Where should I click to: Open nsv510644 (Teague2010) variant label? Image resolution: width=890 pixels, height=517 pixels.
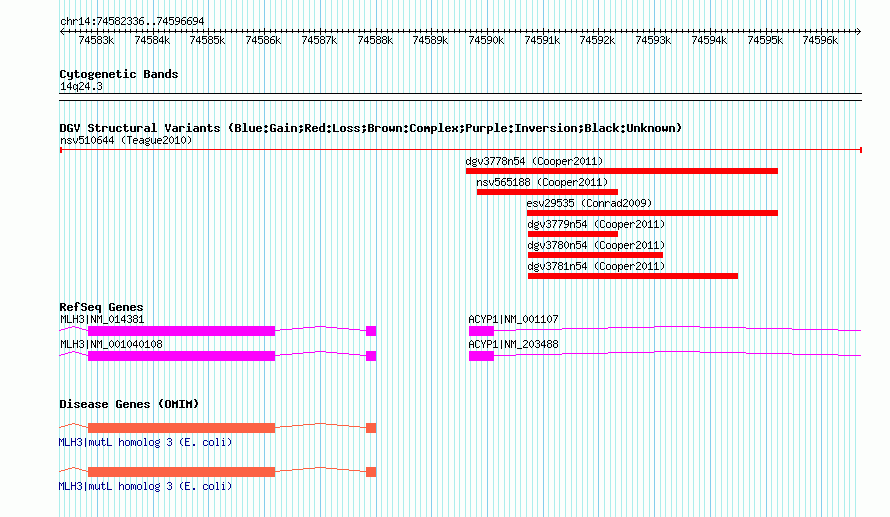(126, 140)
